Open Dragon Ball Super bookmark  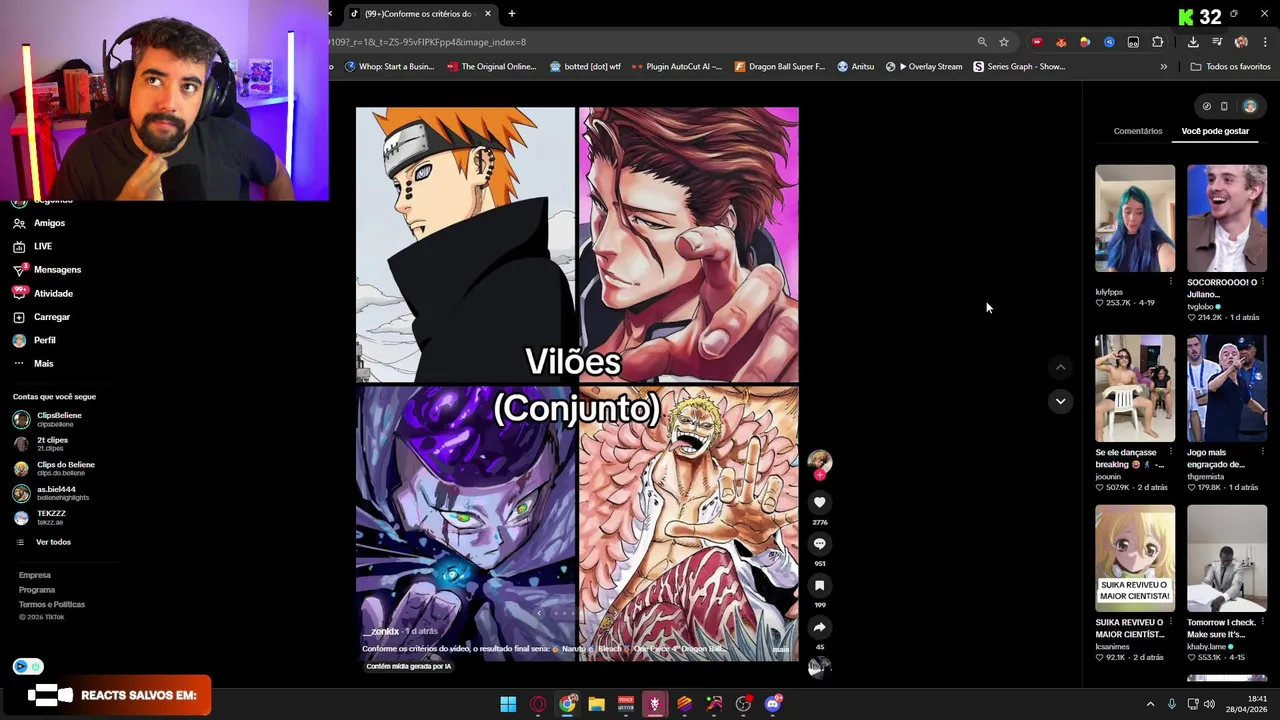[780, 67]
